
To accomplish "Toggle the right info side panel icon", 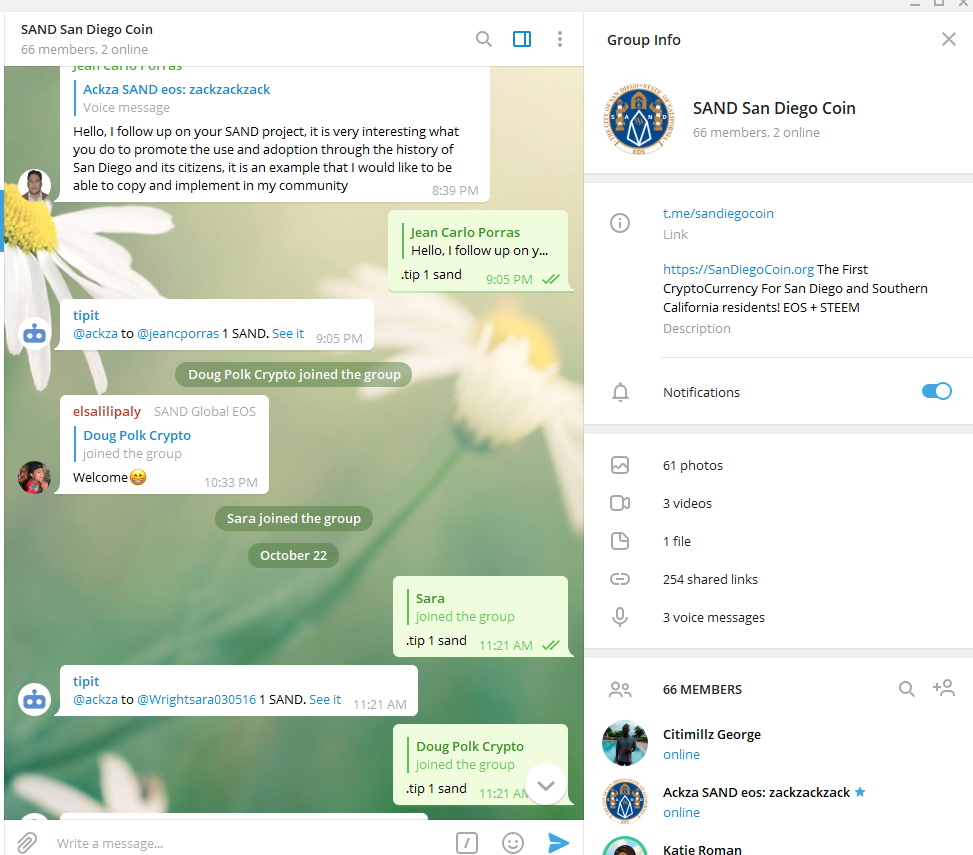I will pyautogui.click(x=522, y=40).
